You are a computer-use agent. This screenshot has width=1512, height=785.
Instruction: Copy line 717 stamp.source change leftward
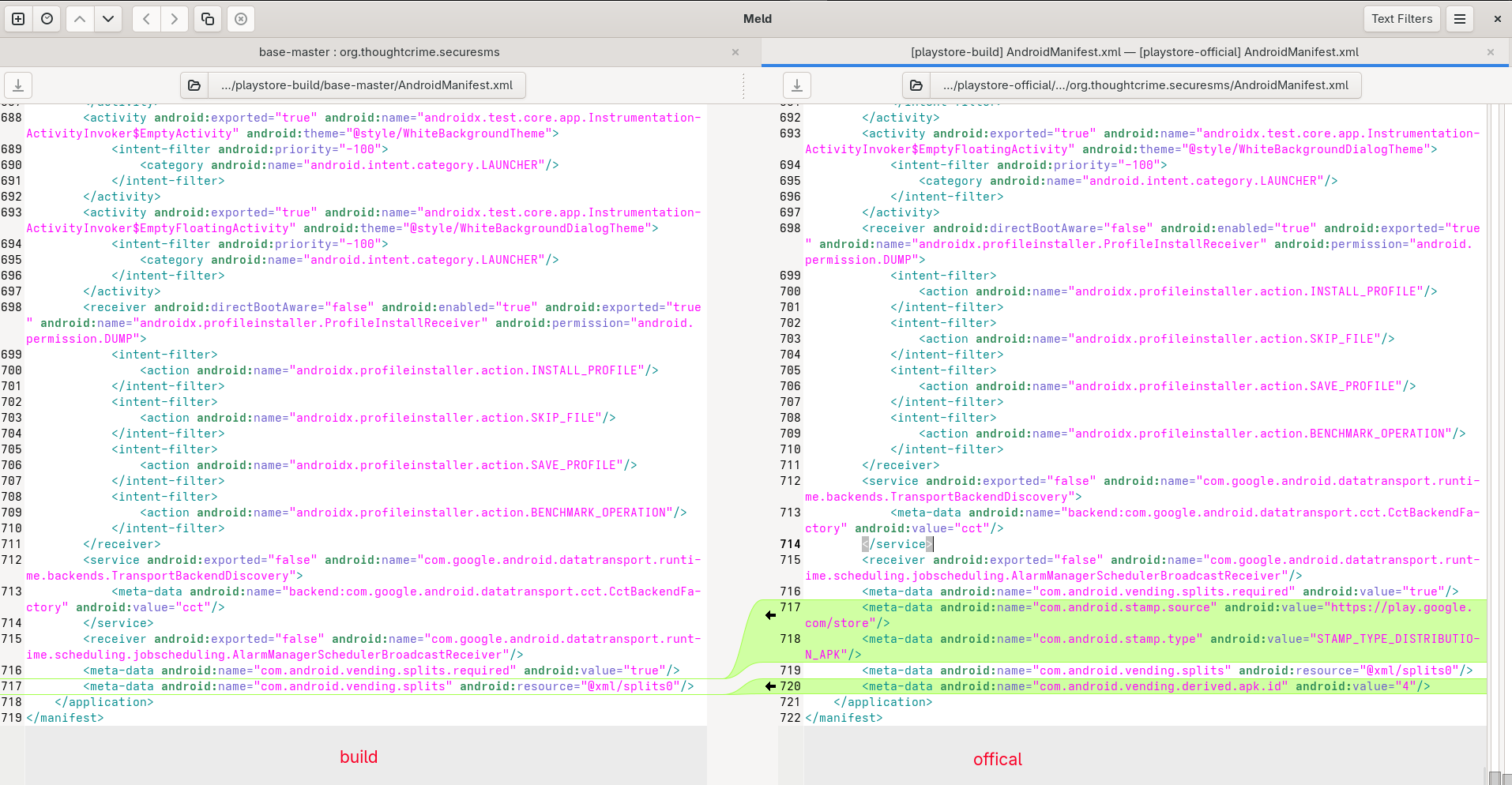pyautogui.click(x=770, y=615)
